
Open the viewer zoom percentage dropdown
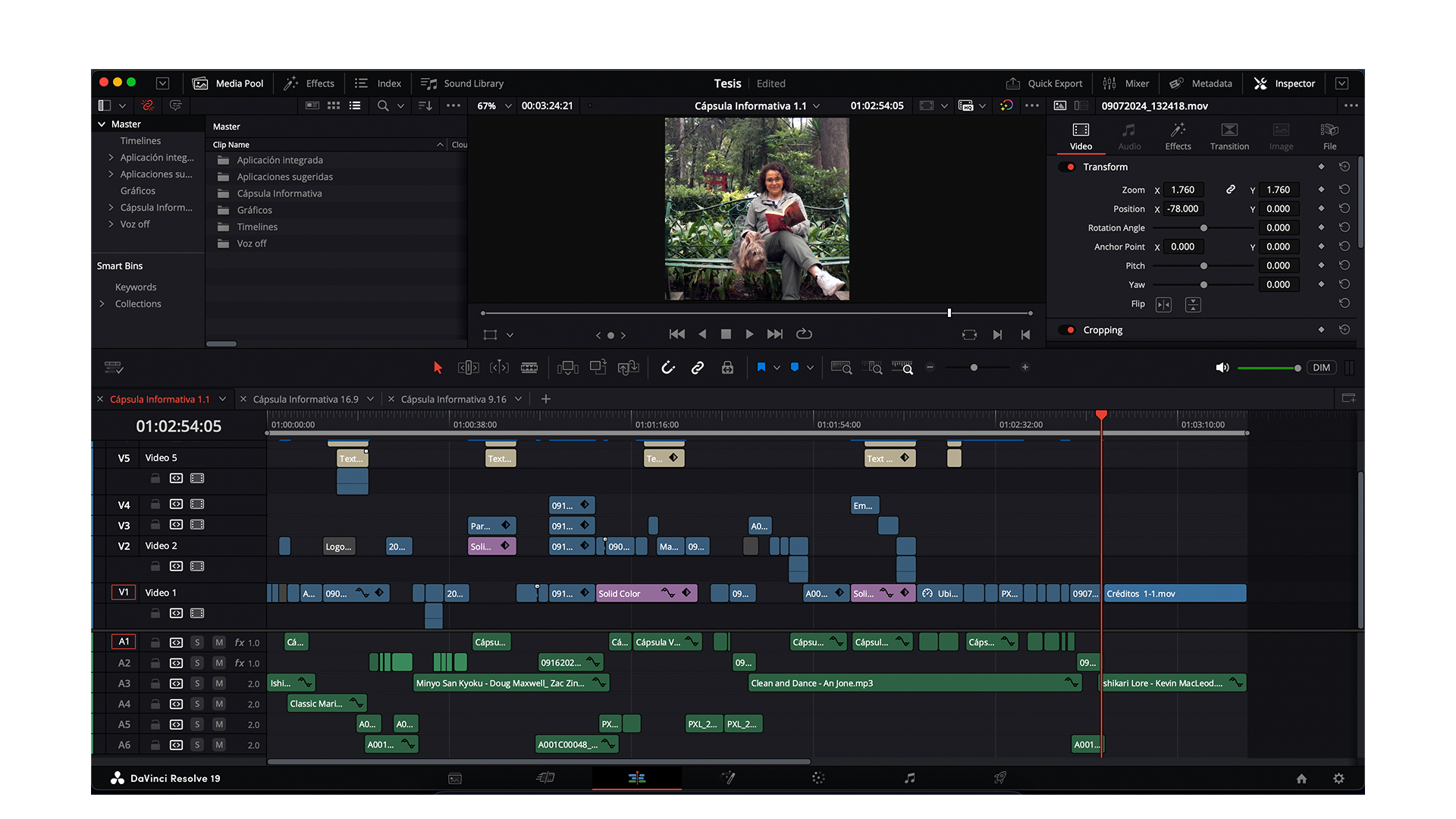pyautogui.click(x=493, y=105)
